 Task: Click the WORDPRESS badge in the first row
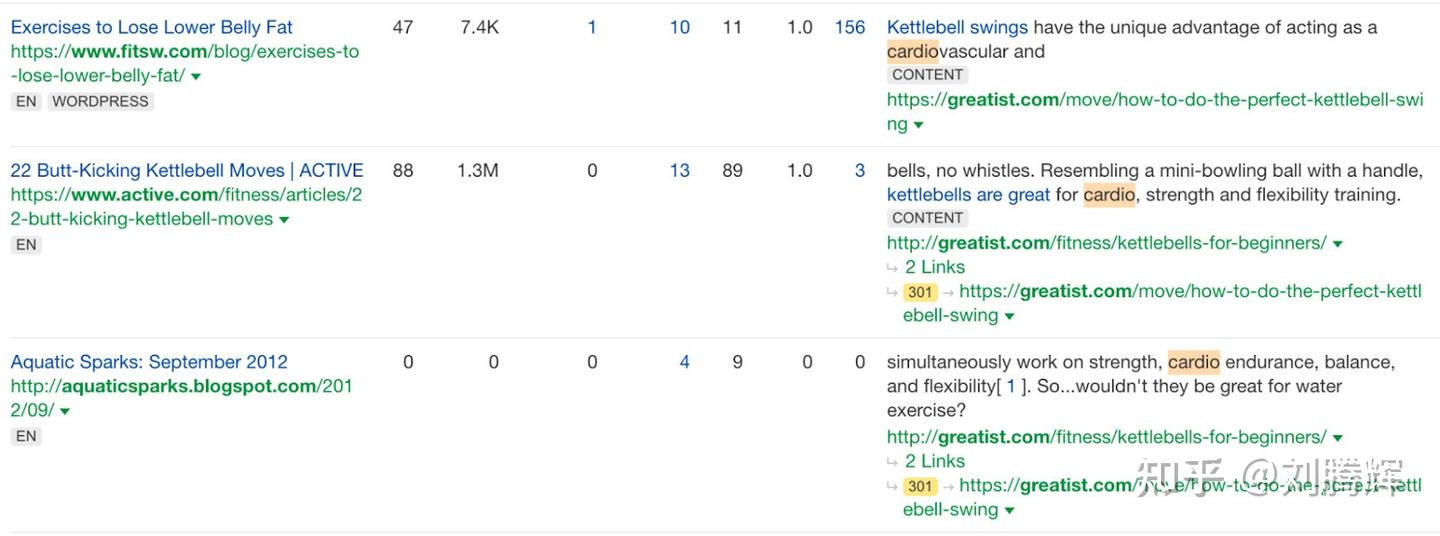click(100, 101)
